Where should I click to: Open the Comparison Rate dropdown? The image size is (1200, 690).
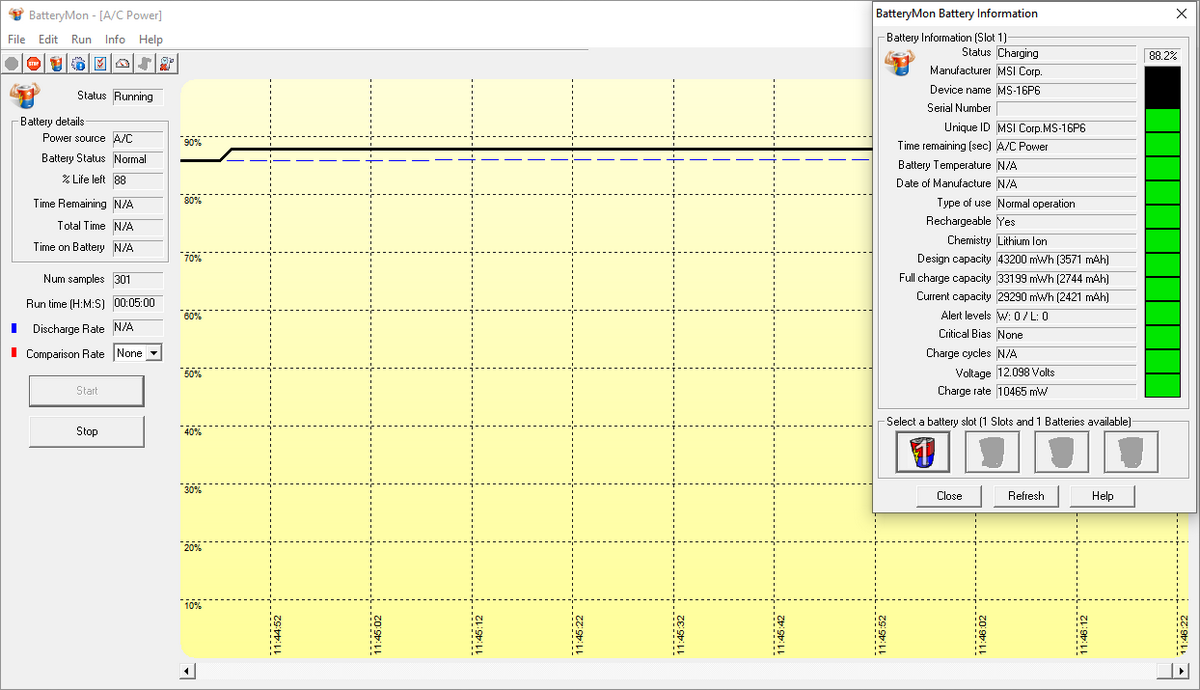(x=153, y=353)
